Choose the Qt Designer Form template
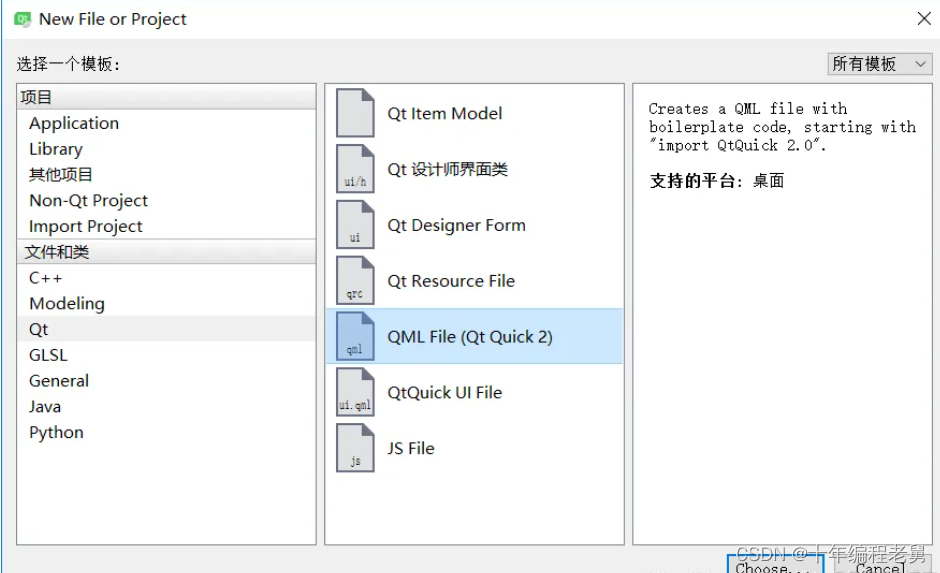 click(x=474, y=225)
